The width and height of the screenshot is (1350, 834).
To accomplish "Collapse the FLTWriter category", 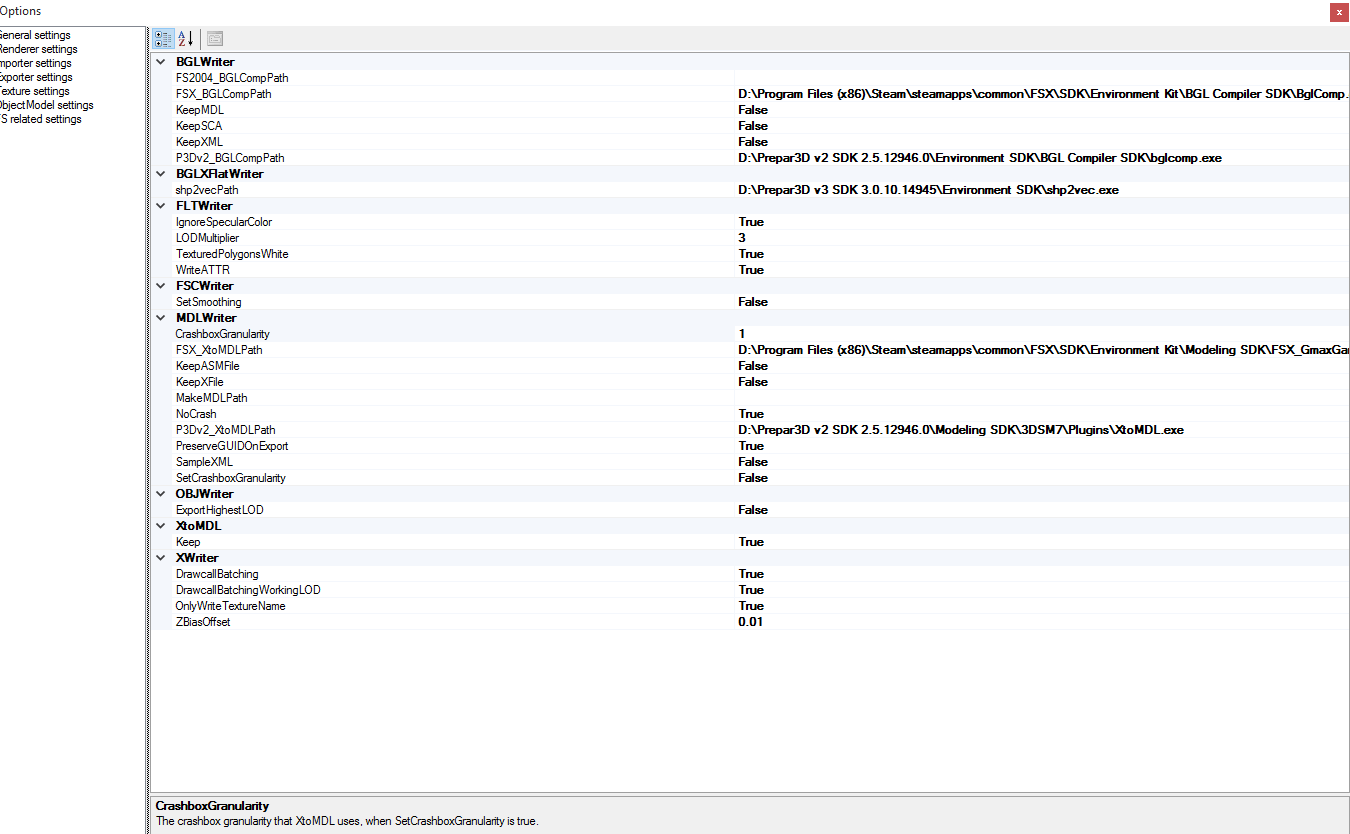I will tap(160, 205).
